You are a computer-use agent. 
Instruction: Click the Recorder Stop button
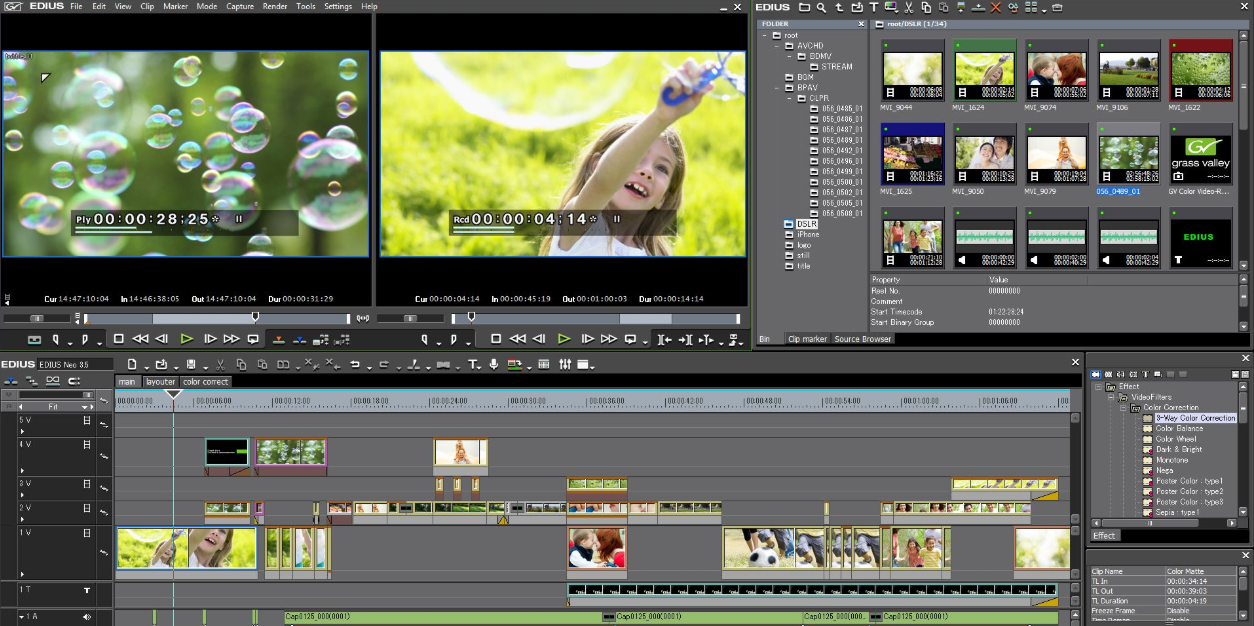click(496, 339)
